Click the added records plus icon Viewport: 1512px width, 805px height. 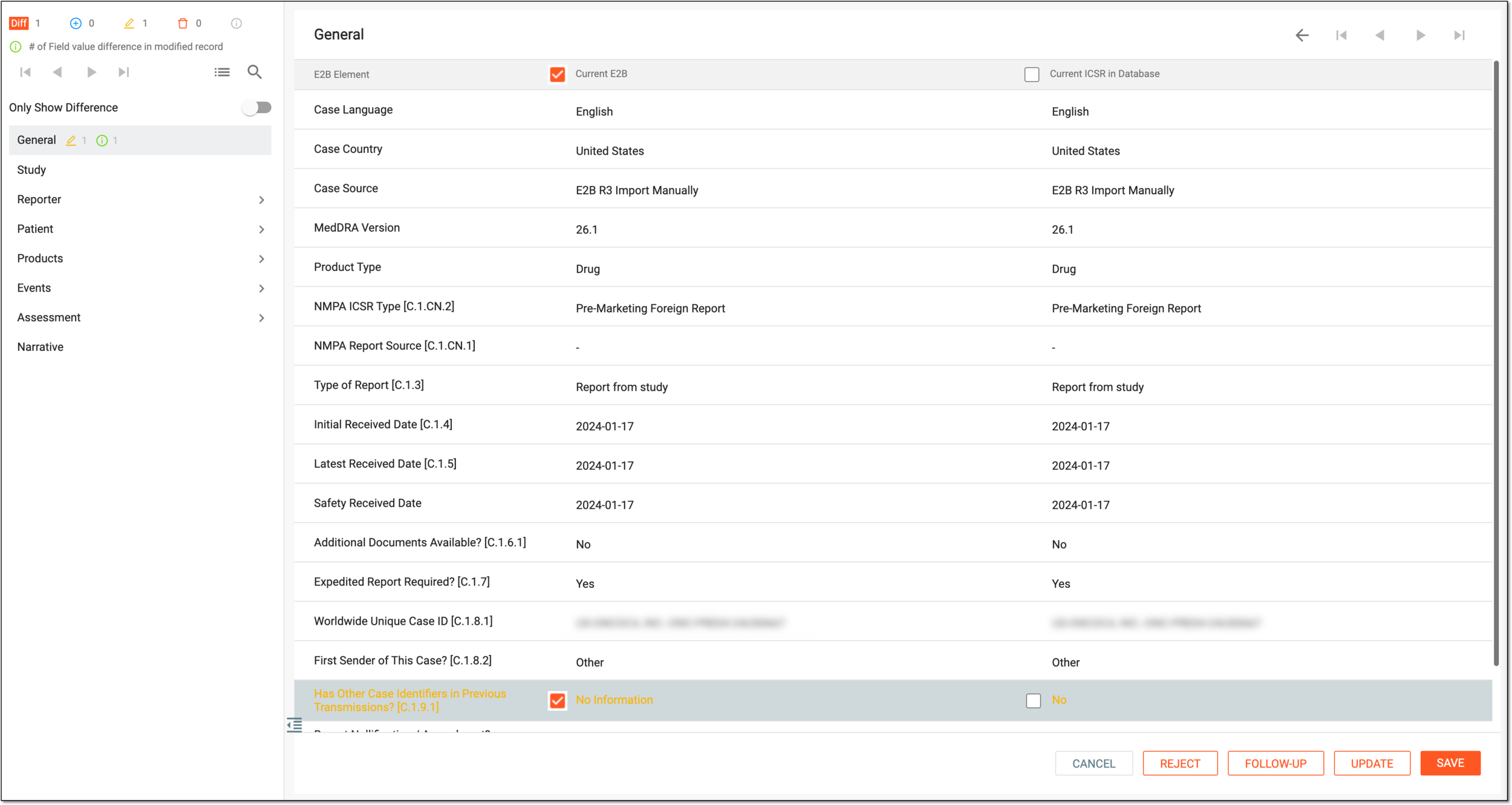(x=76, y=23)
